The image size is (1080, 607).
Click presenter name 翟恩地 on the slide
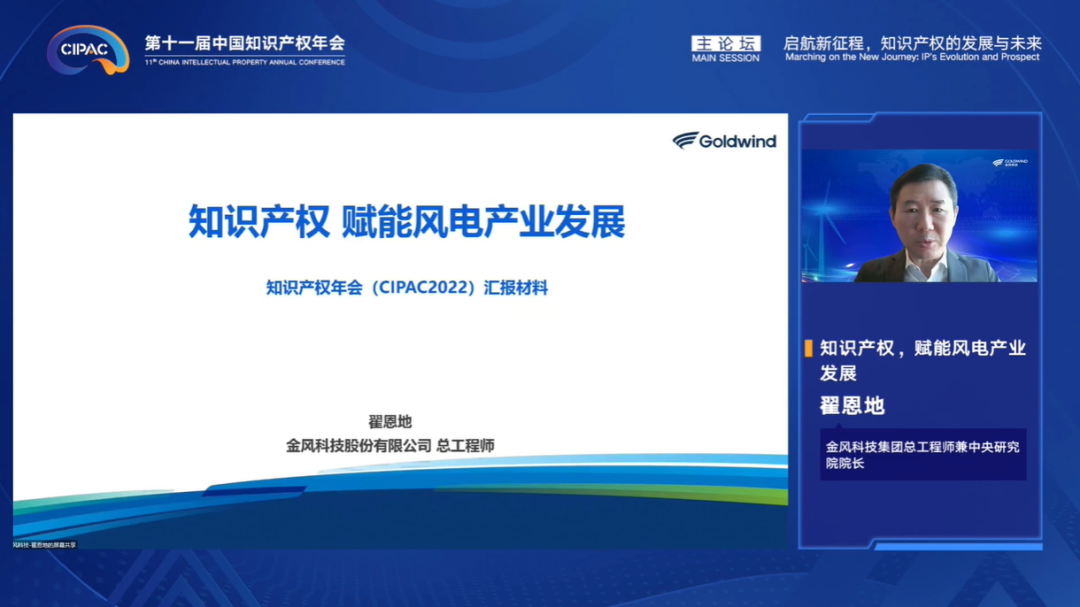point(390,421)
